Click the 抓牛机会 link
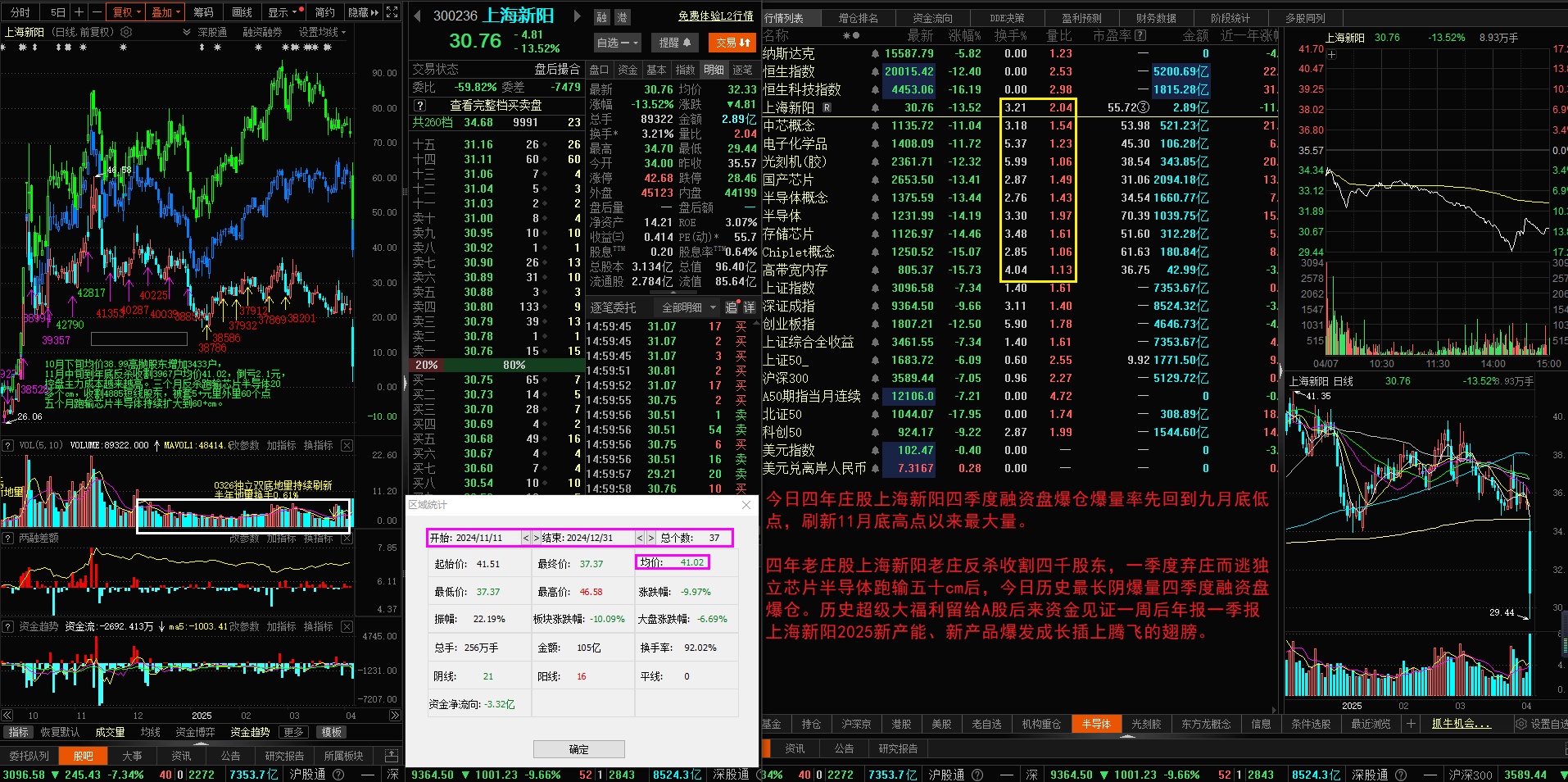The image size is (1568, 782). pos(1461,724)
